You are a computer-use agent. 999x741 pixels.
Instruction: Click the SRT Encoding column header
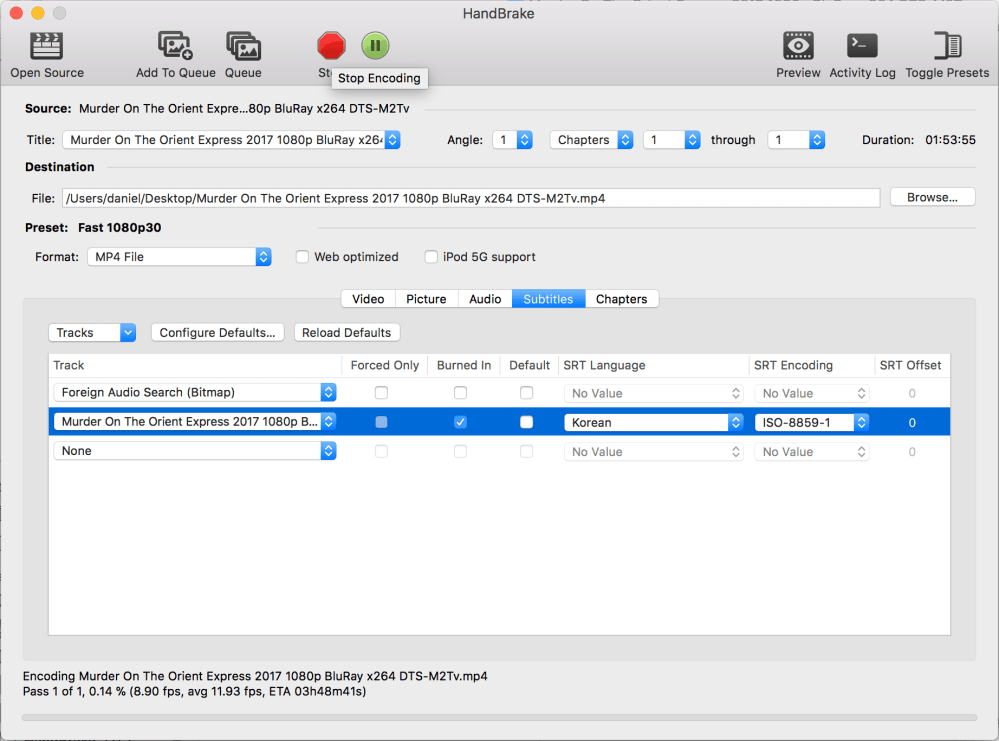pyautogui.click(x=812, y=365)
